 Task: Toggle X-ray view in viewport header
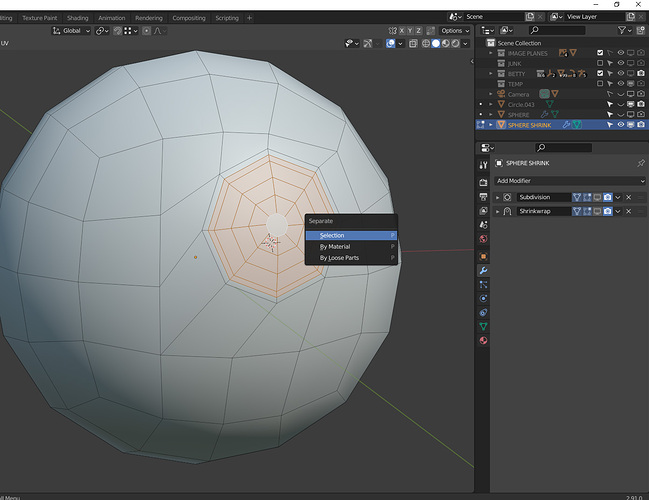point(413,43)
